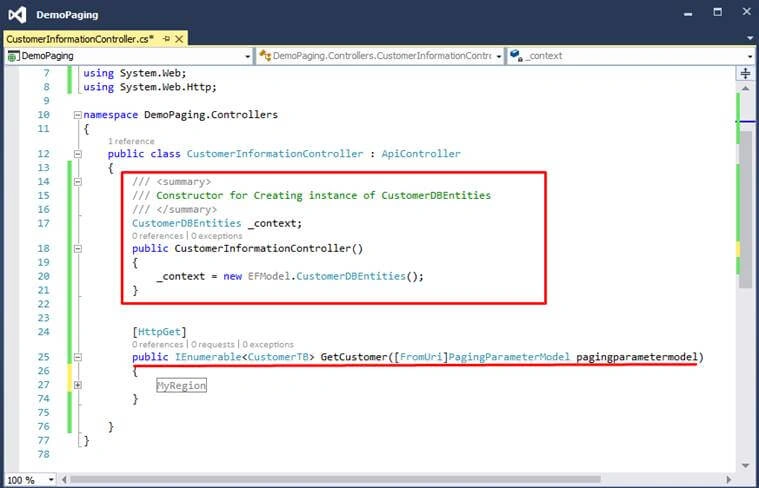Click EFModel on line 20

click(269, 276)
